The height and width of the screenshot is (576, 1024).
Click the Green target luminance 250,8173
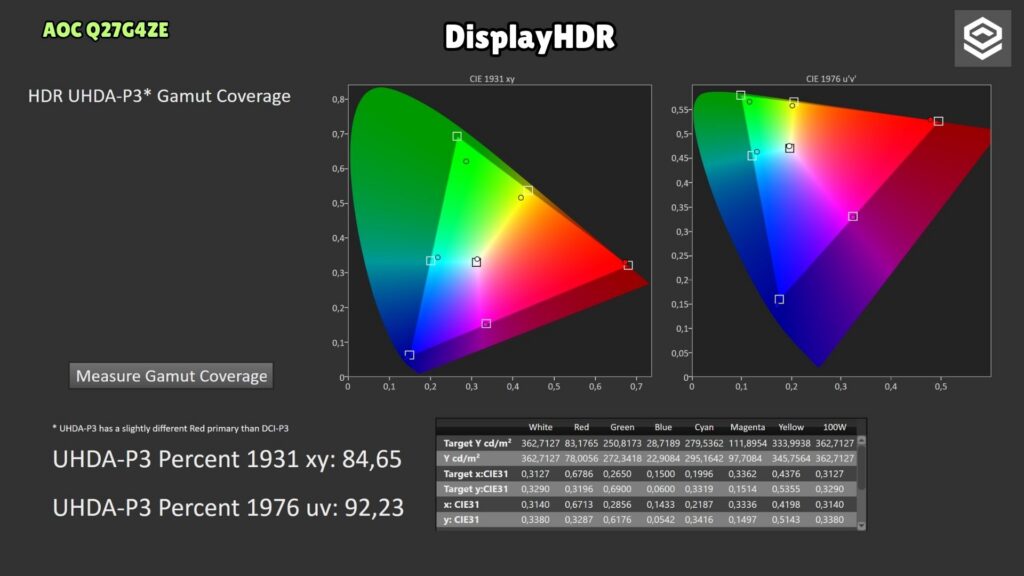click(622, 443)
